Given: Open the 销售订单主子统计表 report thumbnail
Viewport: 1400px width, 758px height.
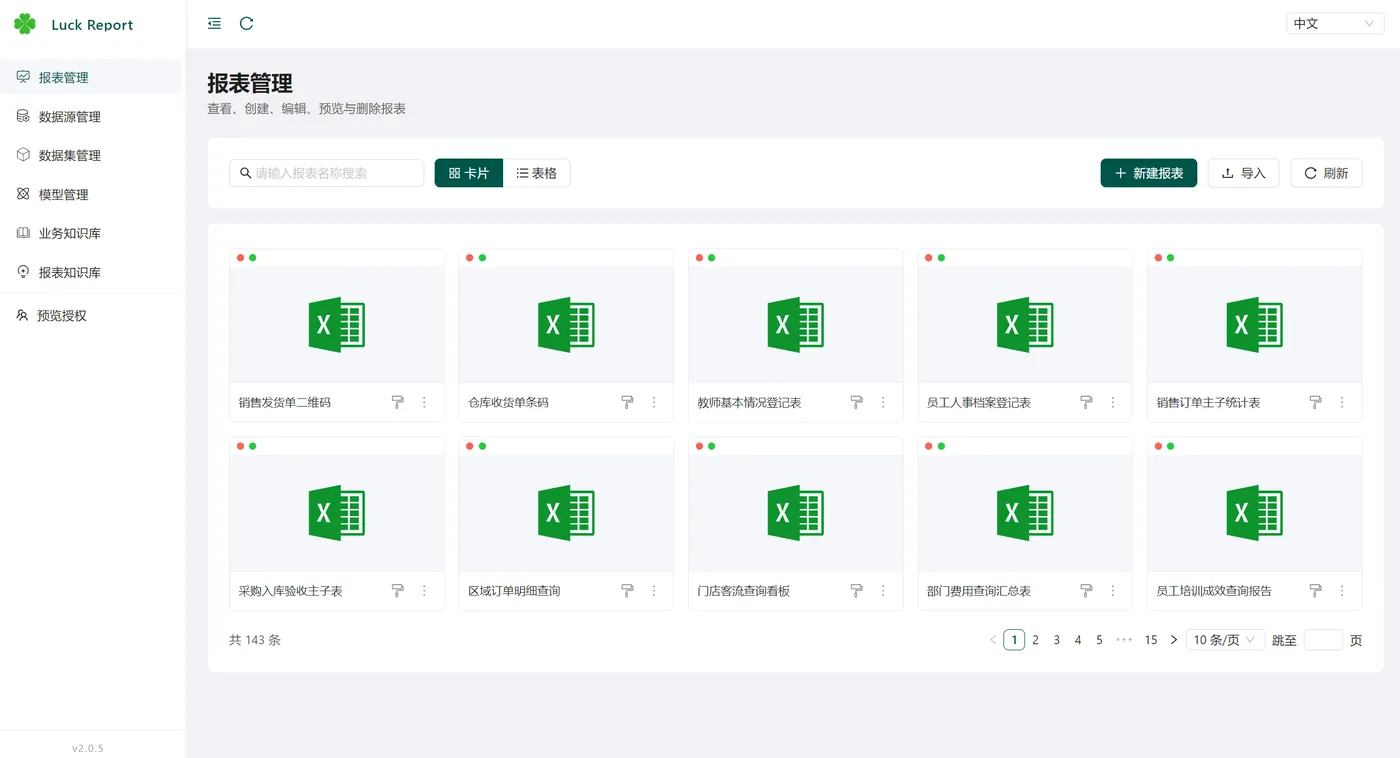Looking at the screenshot, I should pos(1255,325).
